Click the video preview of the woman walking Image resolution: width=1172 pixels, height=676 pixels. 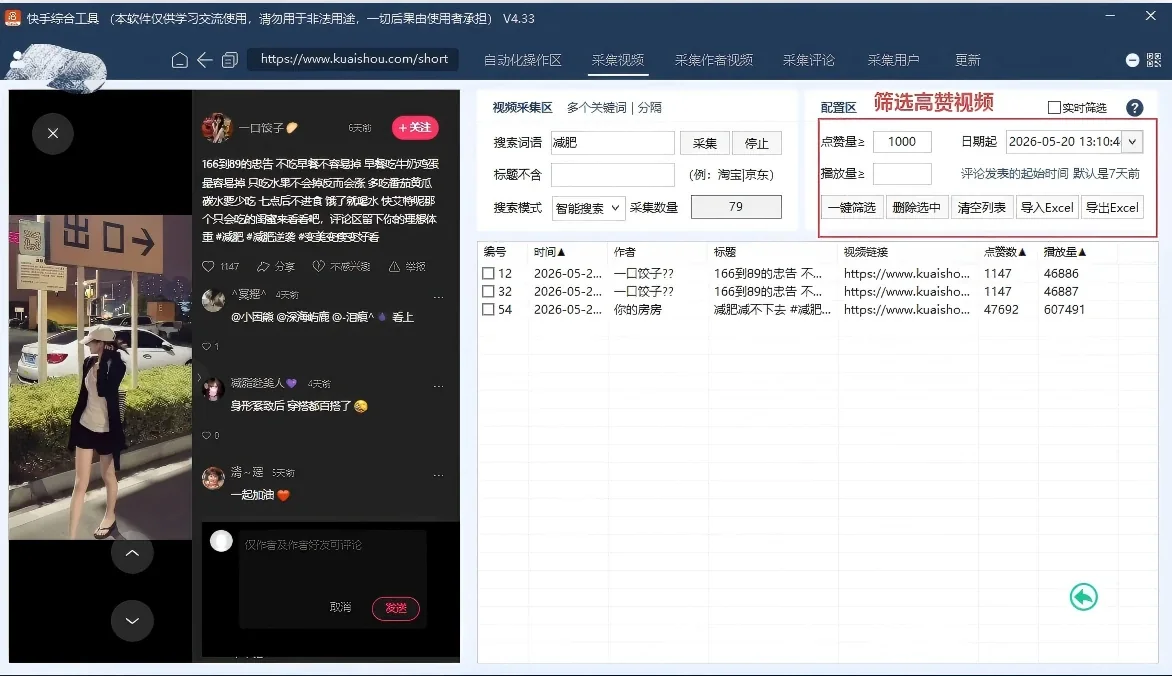point(100,377)
